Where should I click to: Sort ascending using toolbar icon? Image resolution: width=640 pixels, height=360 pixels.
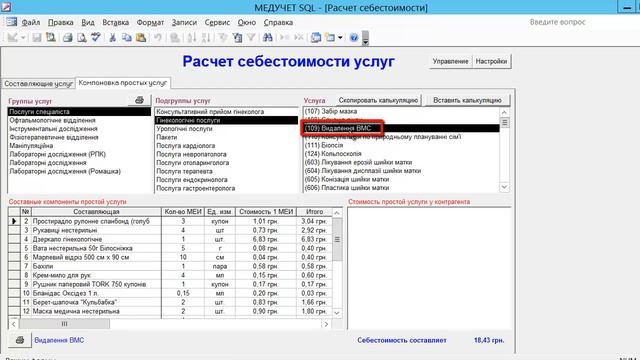click(x=192, y=38)
